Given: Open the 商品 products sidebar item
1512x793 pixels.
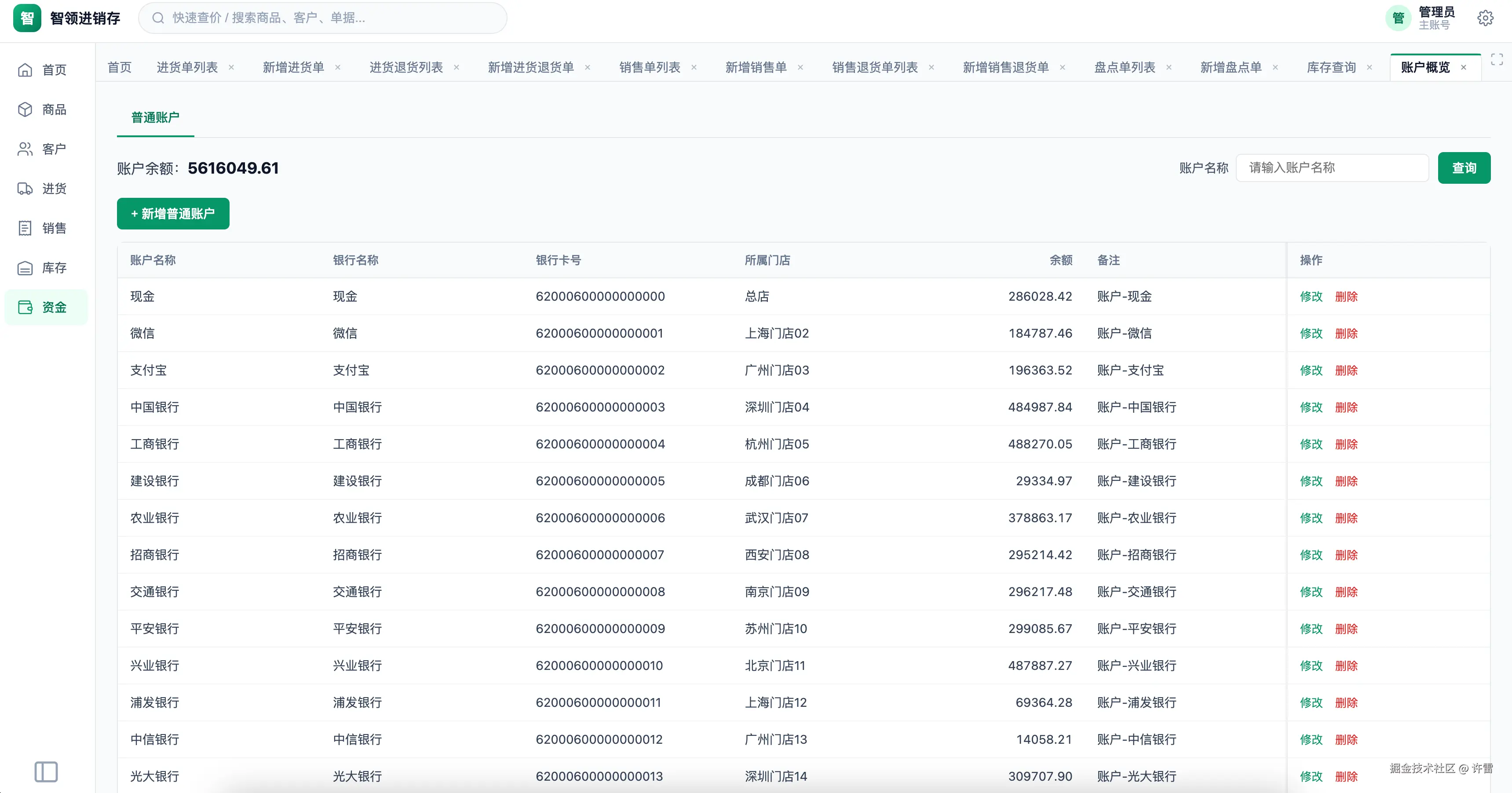Looking at the screenshot, I should [x=46, y=110].
